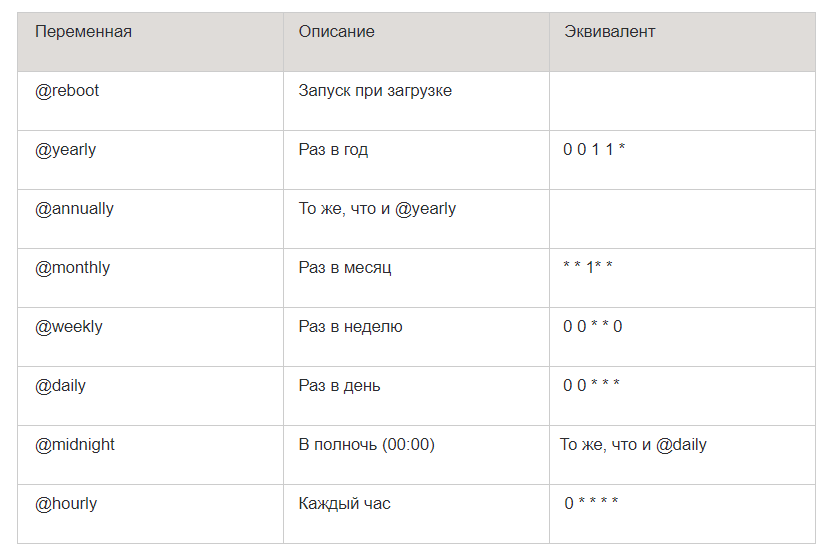
Task: Click the '0 0 1 1 *' equivalent
Action: 594,150
